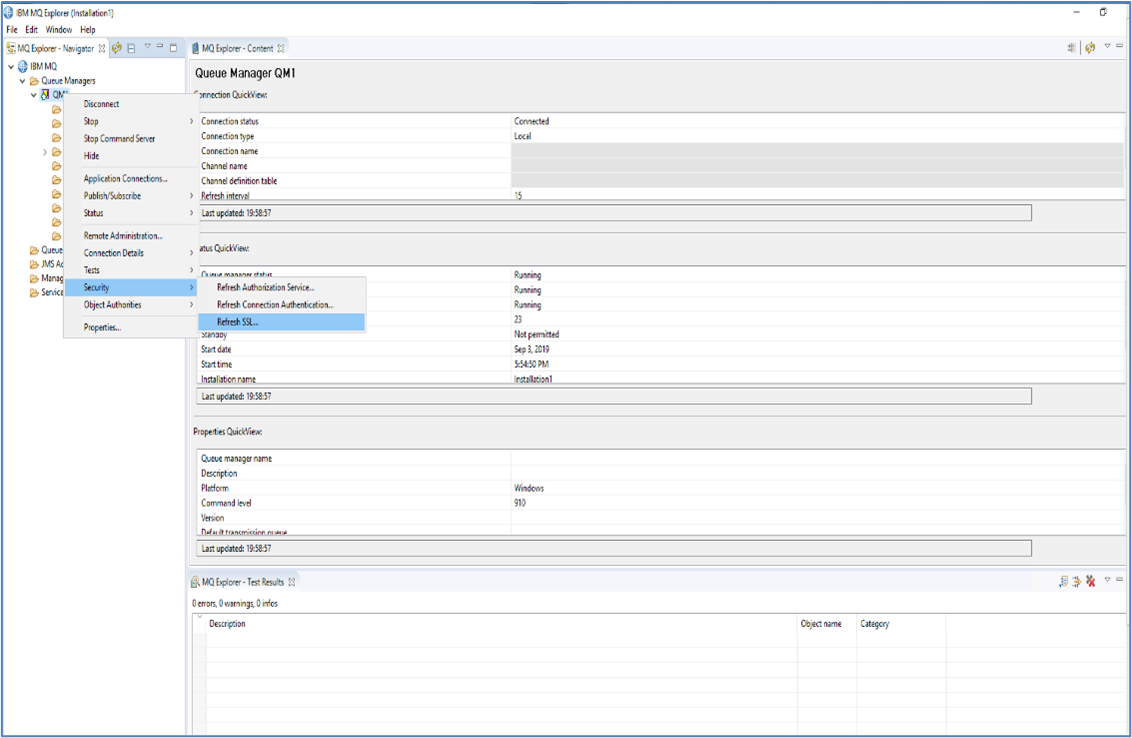Open the Connection Details submenu
1132x738 pixels.
click(x=131, y=253)
